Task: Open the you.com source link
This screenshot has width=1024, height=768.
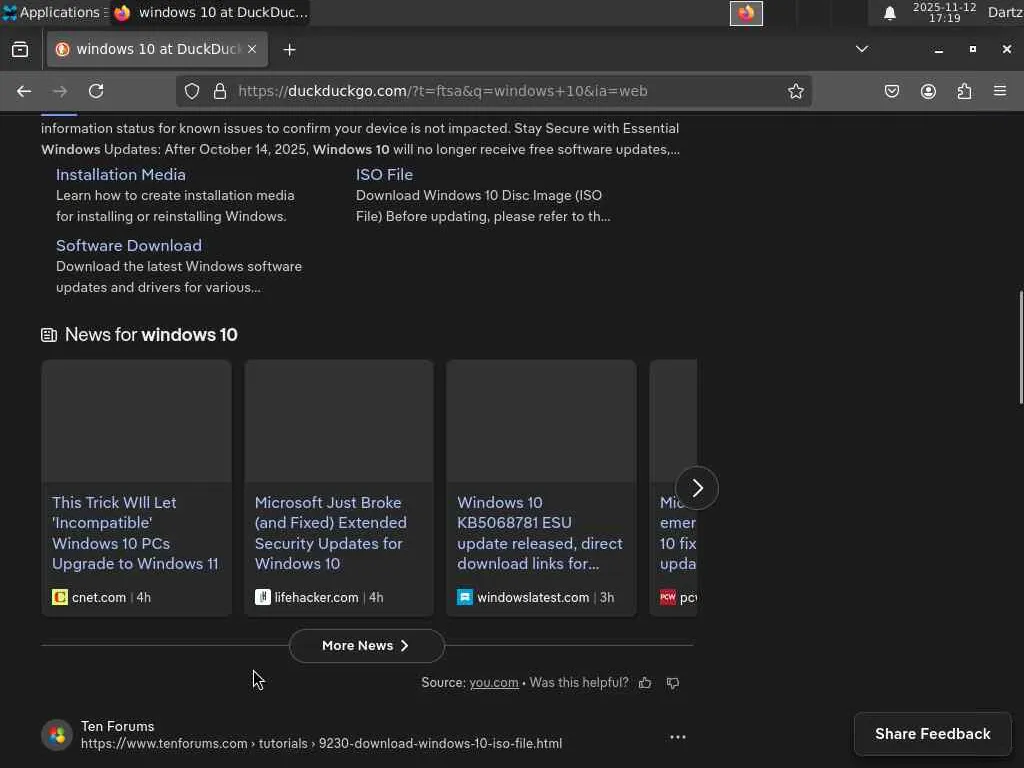Action: (494, 682)
